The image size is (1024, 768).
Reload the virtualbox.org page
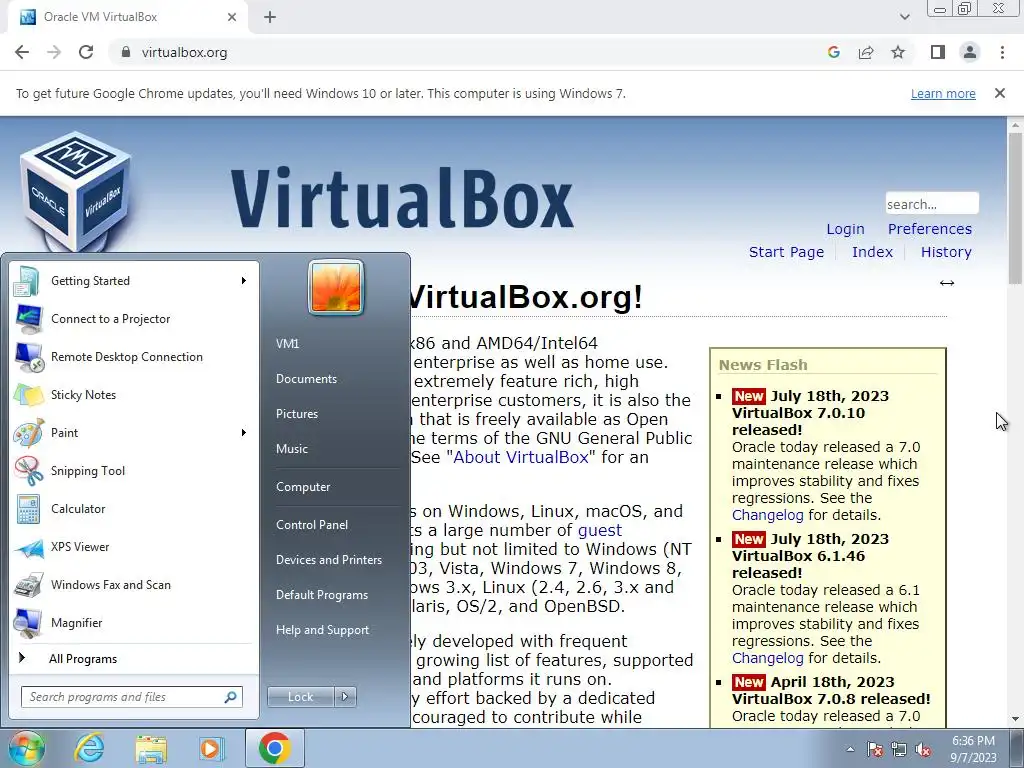coord(86,52)
